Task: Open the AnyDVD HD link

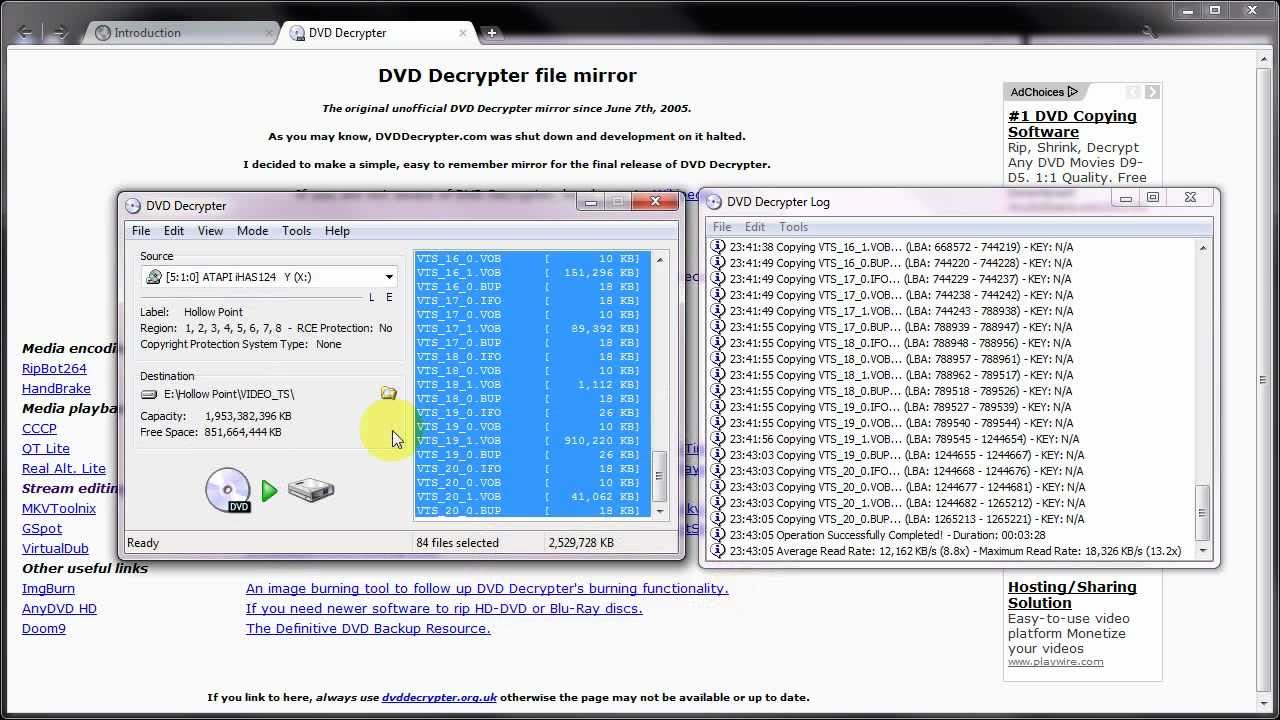Action: pos(59,609)
